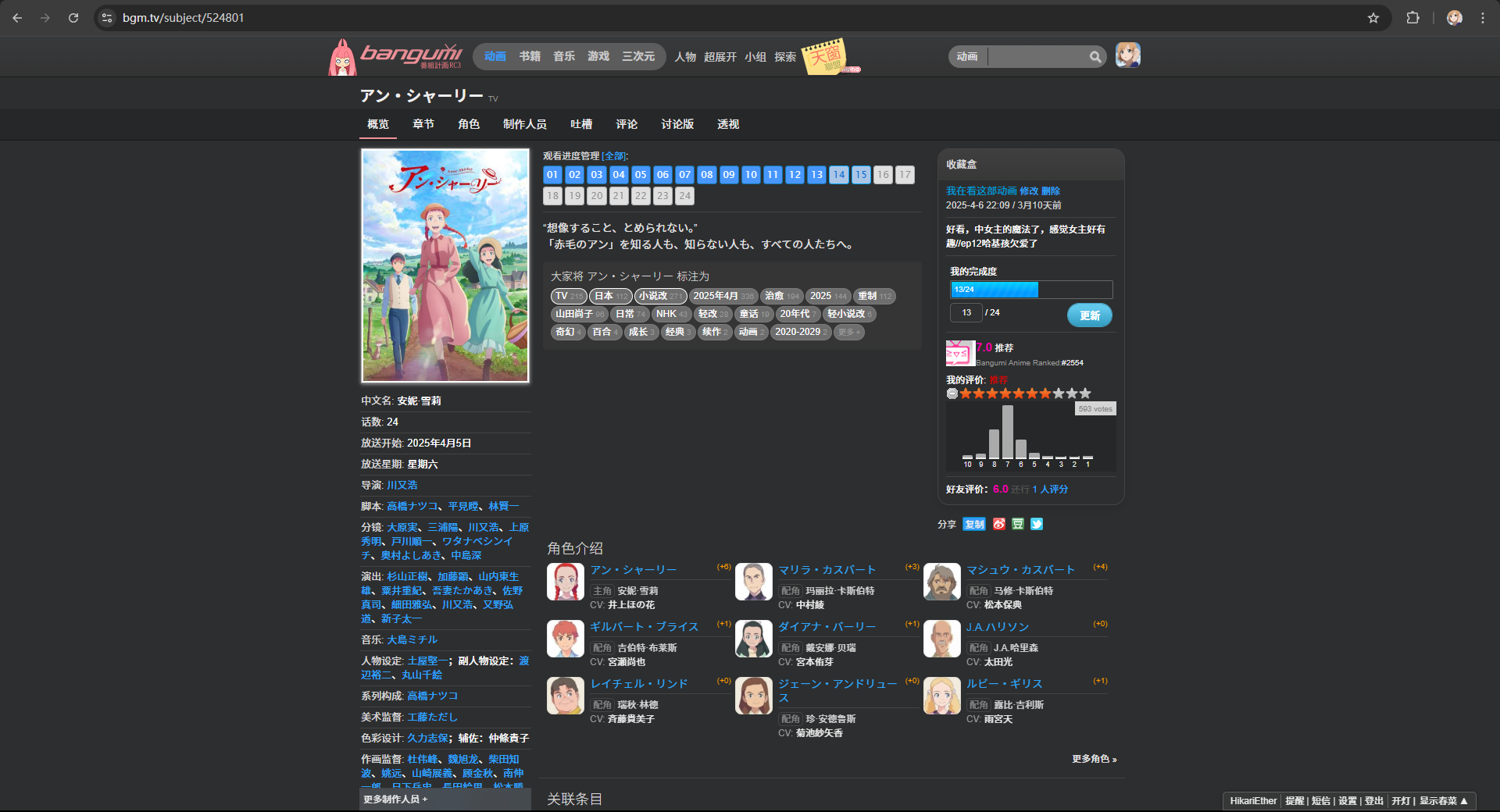Viewport: 1500px width, 812px height.
Task: Click the vote bar for score 8
Action: tap(995, 444)
